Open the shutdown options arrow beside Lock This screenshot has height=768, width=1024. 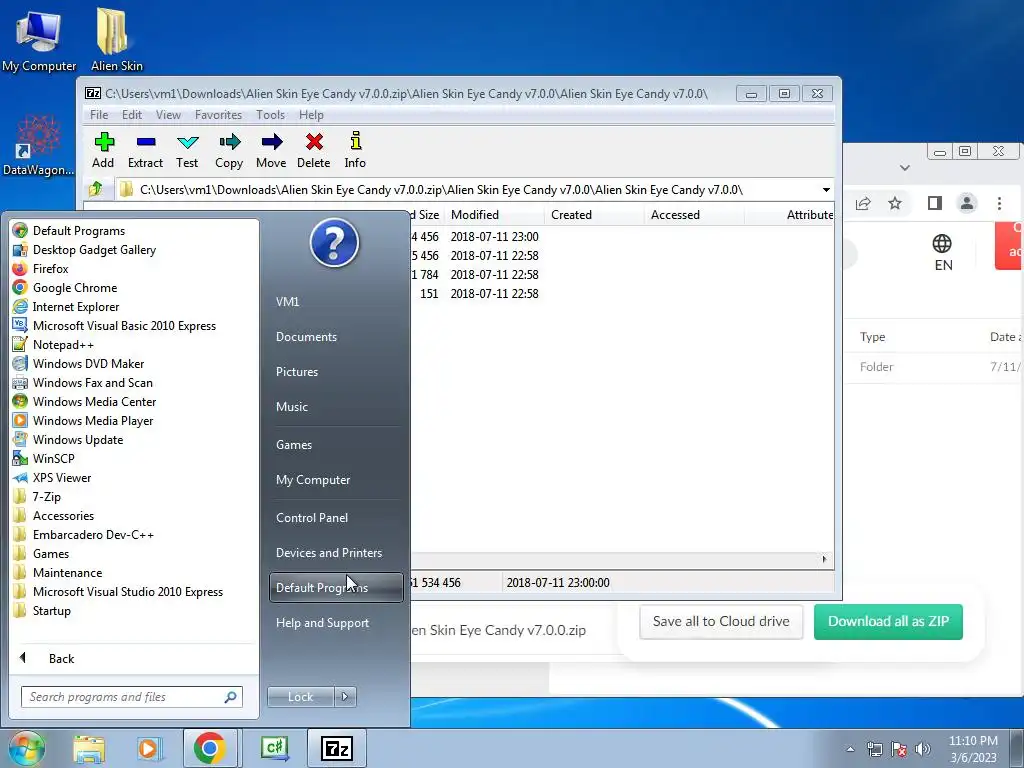(345, 697)
